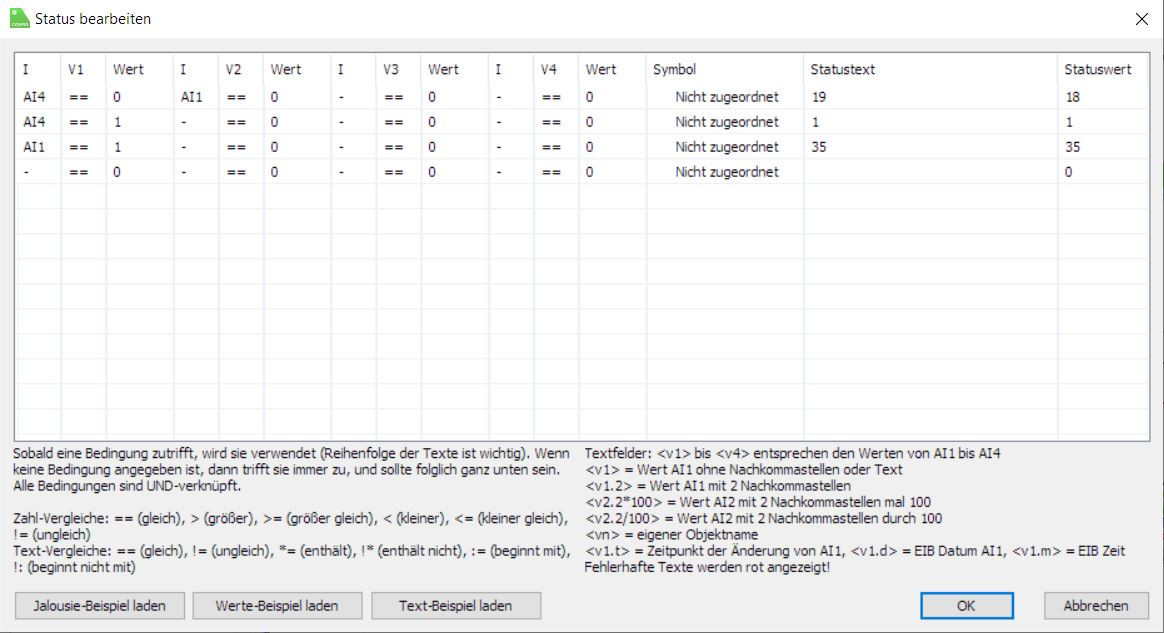This screenshot has height=633, width=1164.
Task: Close the Status bearbeiten dialog
Action: 1142,19
